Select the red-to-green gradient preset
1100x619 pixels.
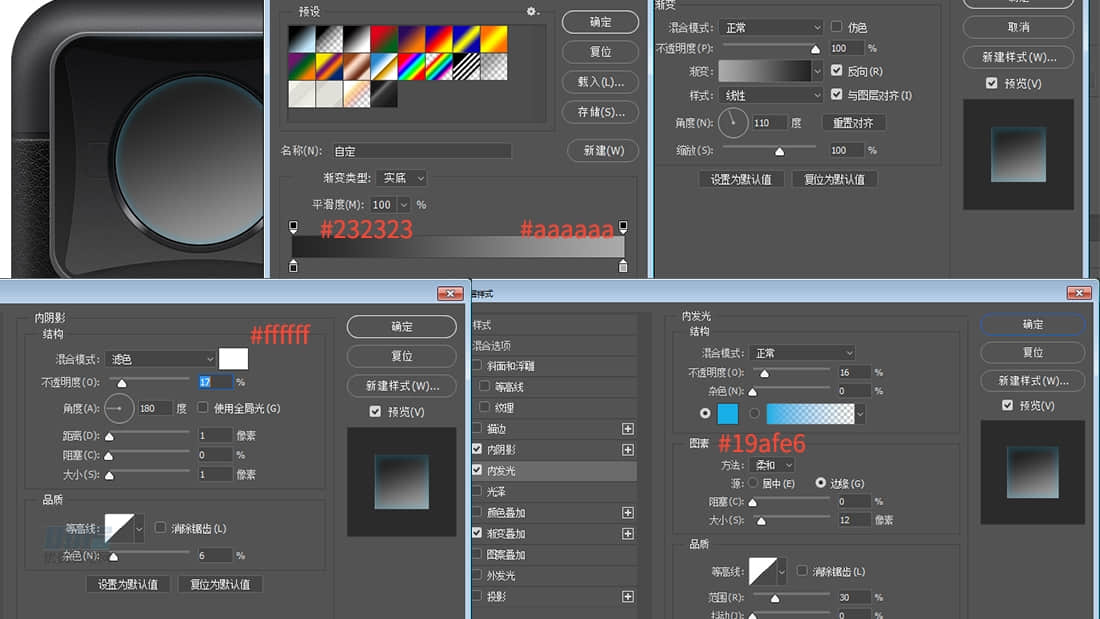(384, 39)
